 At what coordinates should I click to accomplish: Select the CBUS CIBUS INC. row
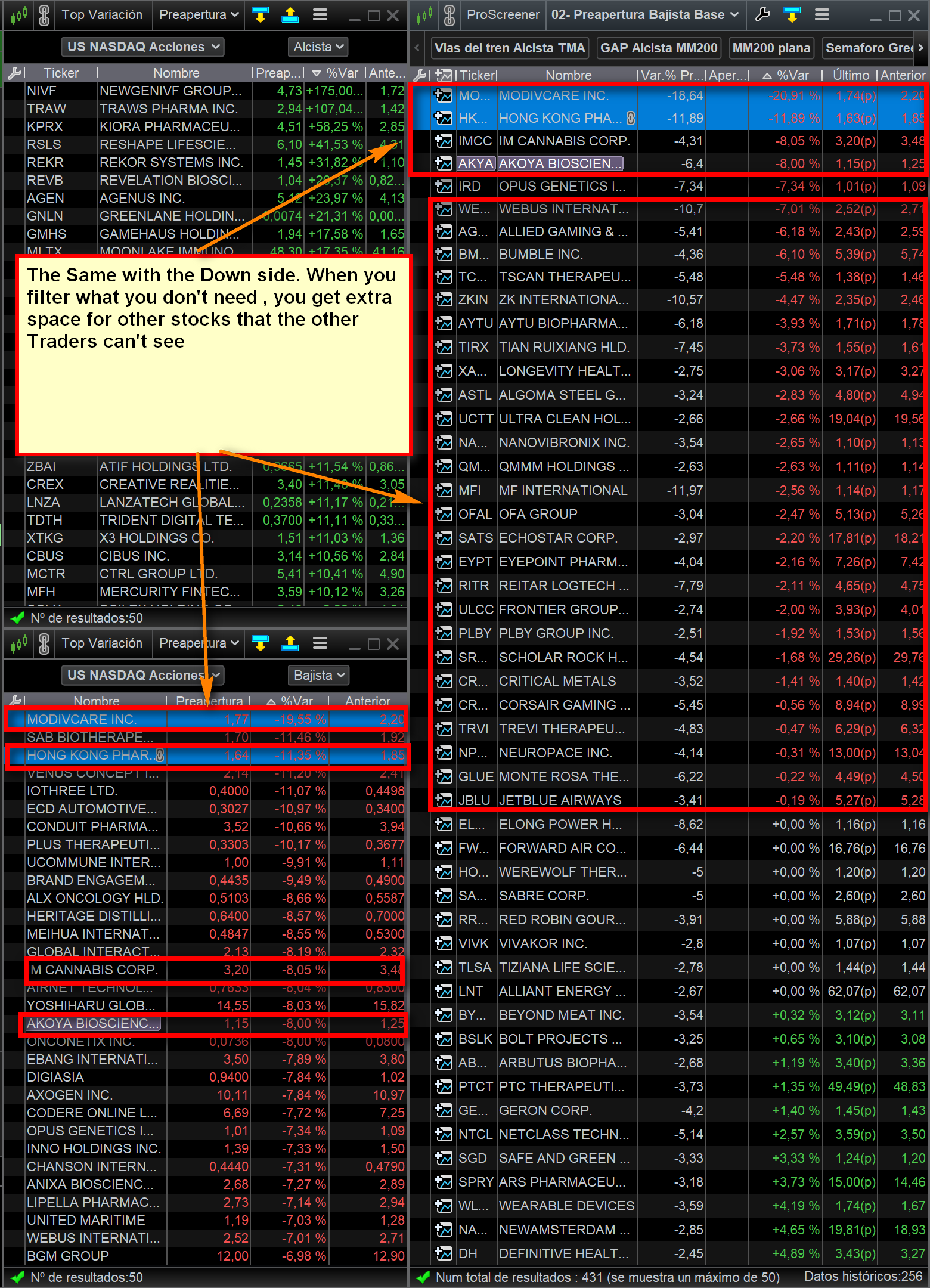[206, 556]
